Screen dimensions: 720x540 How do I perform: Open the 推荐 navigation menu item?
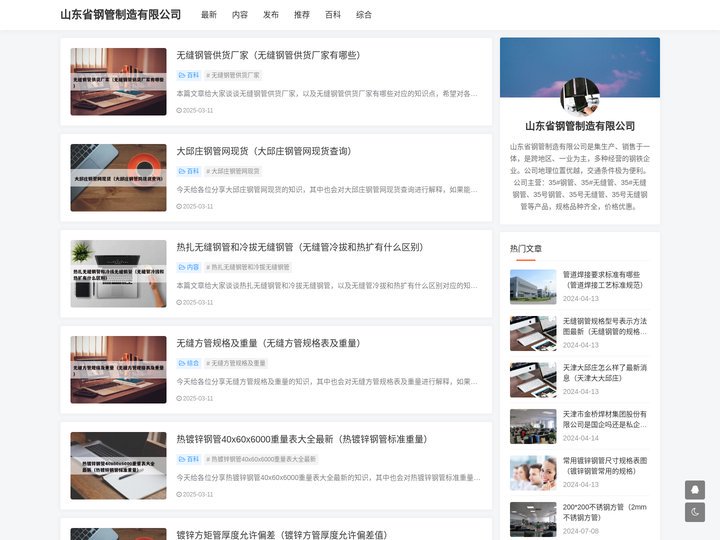(302, 15)
